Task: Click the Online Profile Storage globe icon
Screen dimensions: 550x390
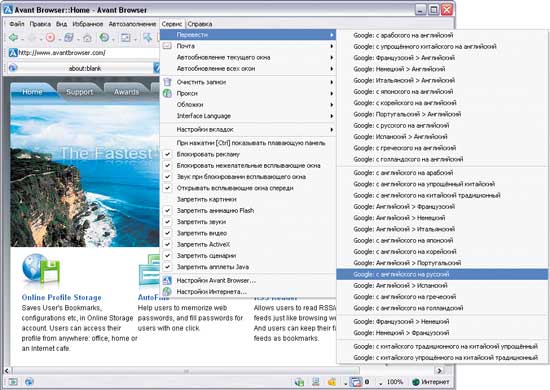Action: tap(41, 269)
